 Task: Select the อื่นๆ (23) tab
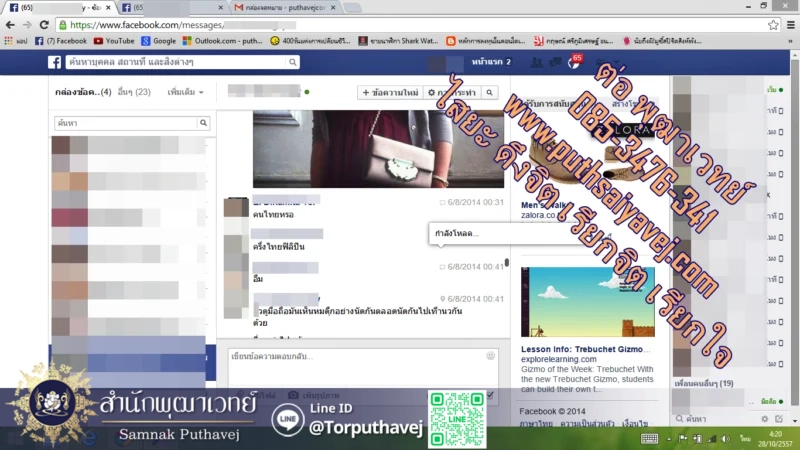(134, 92)
